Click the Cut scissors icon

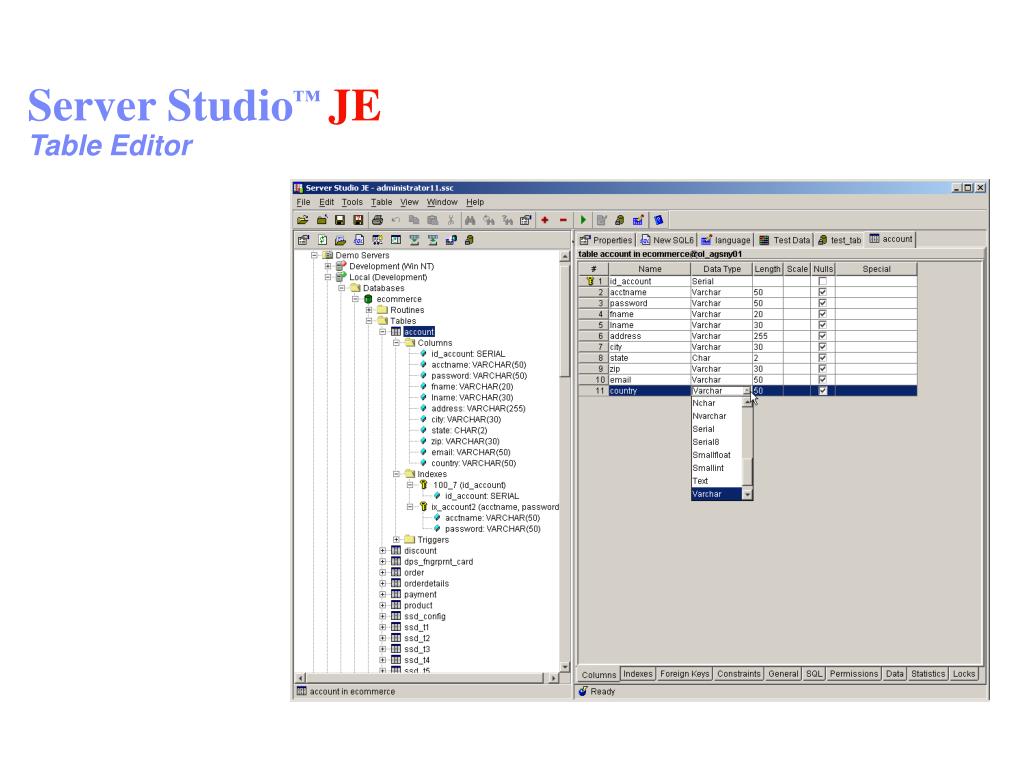451,220
